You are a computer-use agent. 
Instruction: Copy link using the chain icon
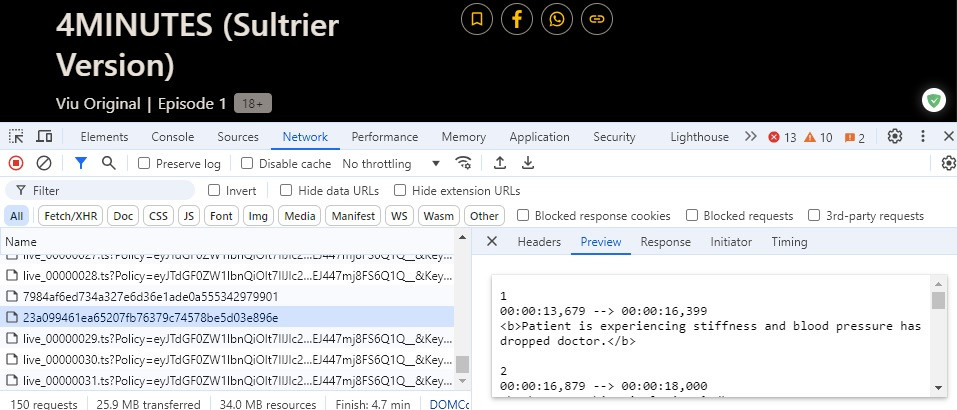[596, 19]
